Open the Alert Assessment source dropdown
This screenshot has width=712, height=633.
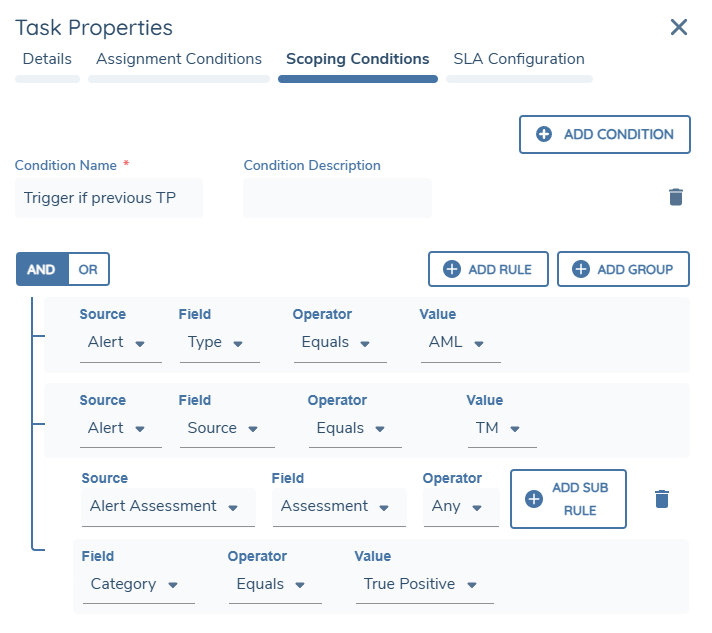point(166,506)
